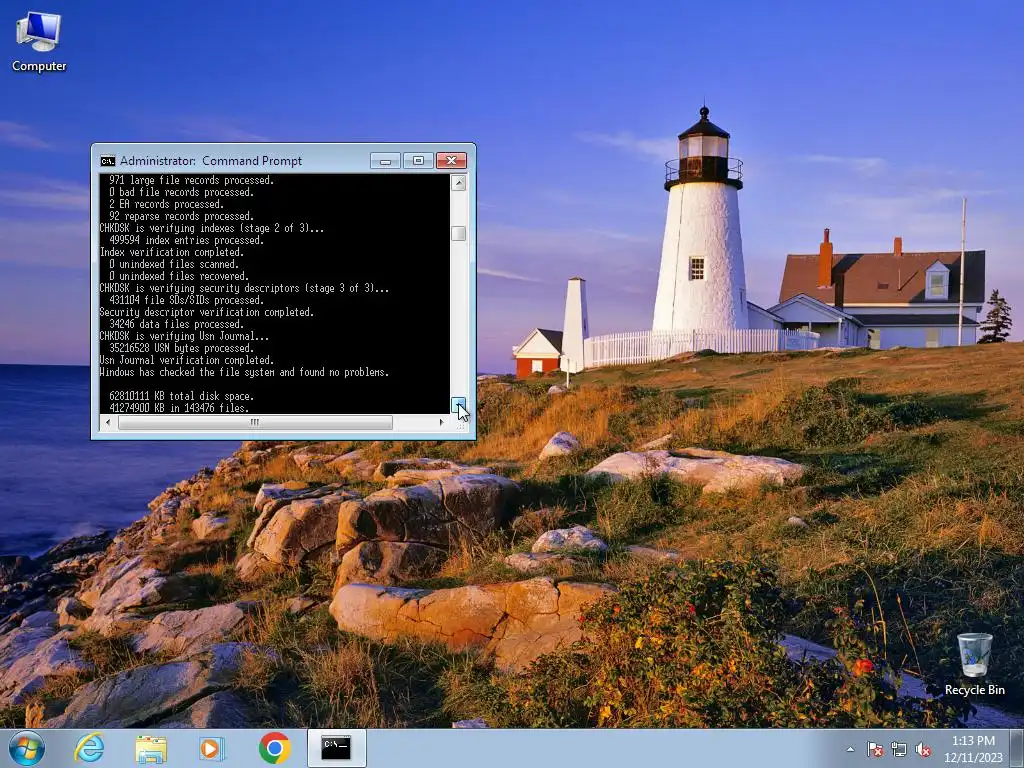Click 'Windows has checked the file system' line
The image size is (1024, 768).
click(x=244, y=372)
